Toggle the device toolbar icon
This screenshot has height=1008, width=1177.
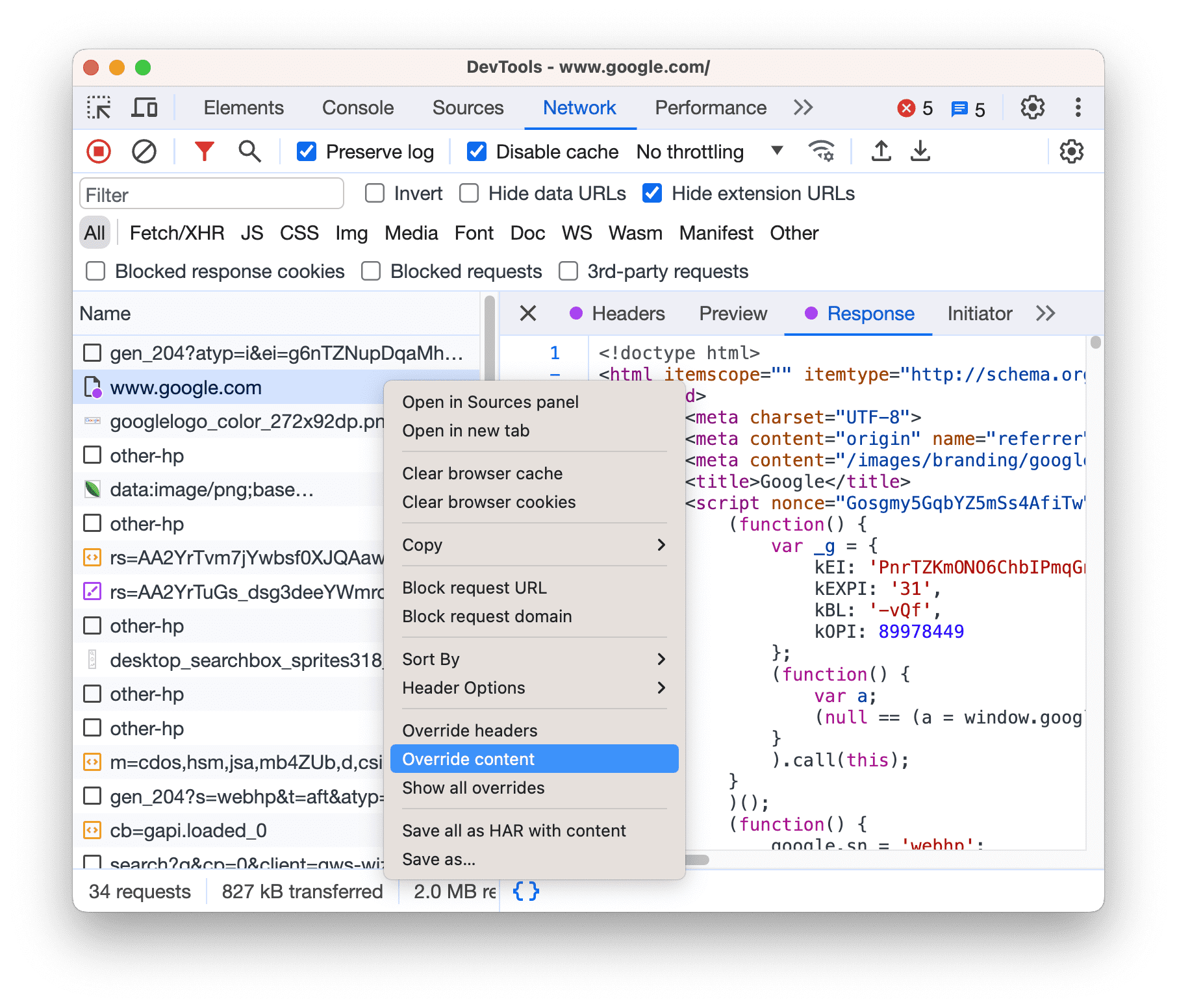tap(144, 107)
